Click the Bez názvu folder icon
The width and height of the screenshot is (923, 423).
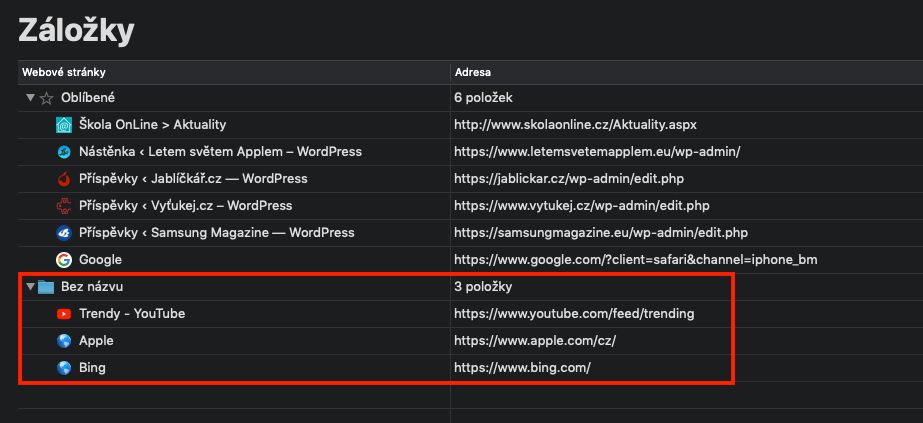point(46,287)
